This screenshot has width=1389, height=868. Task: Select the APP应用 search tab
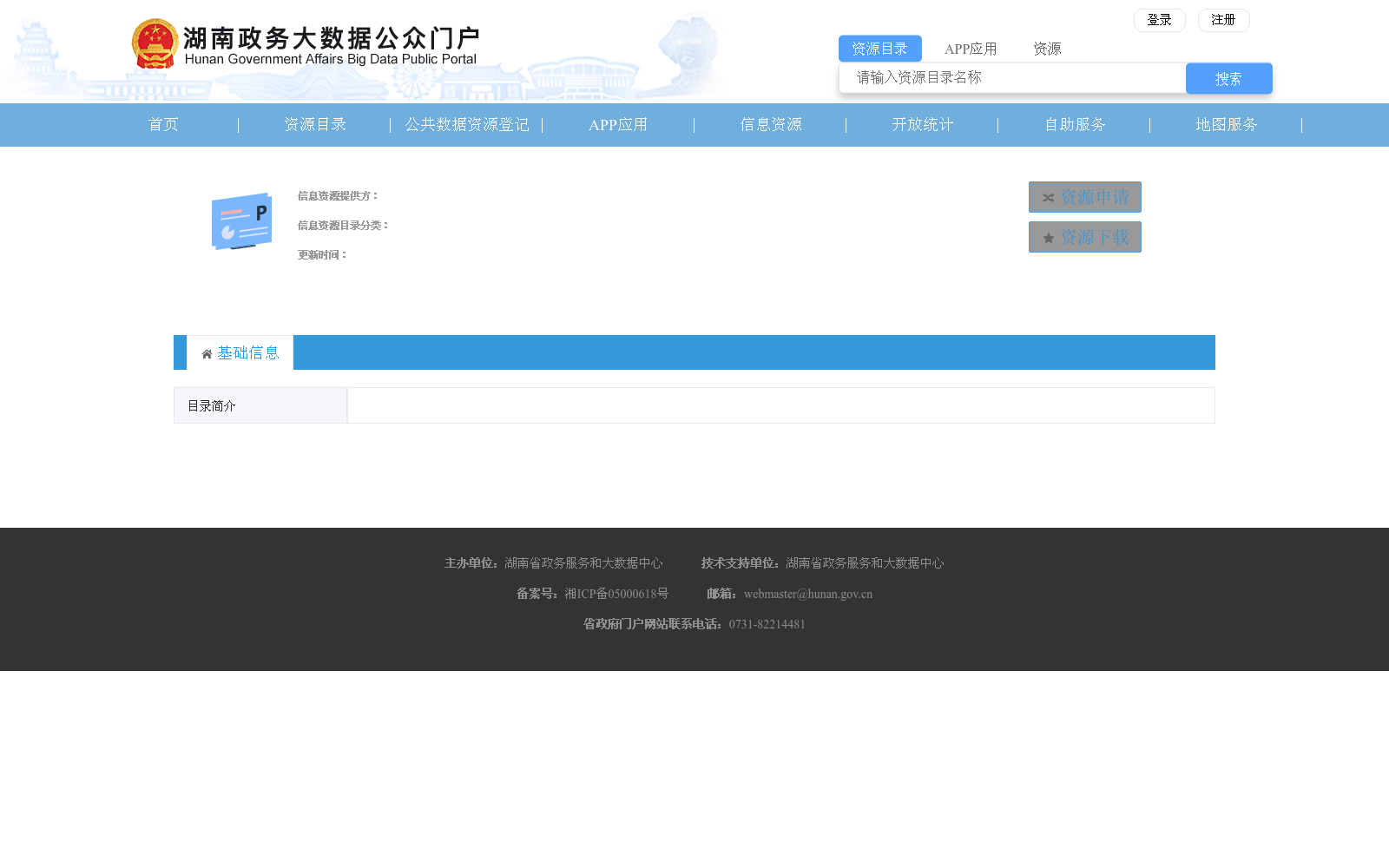pyautogui.click(x=971, y=49)
